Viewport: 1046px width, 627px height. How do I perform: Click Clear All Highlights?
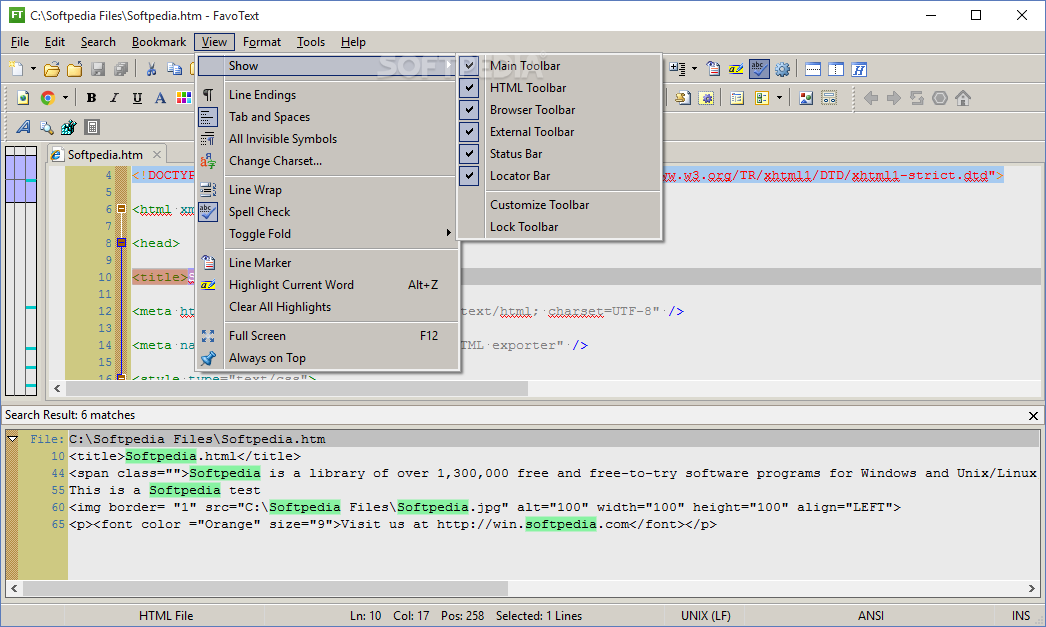coord(280,307)
